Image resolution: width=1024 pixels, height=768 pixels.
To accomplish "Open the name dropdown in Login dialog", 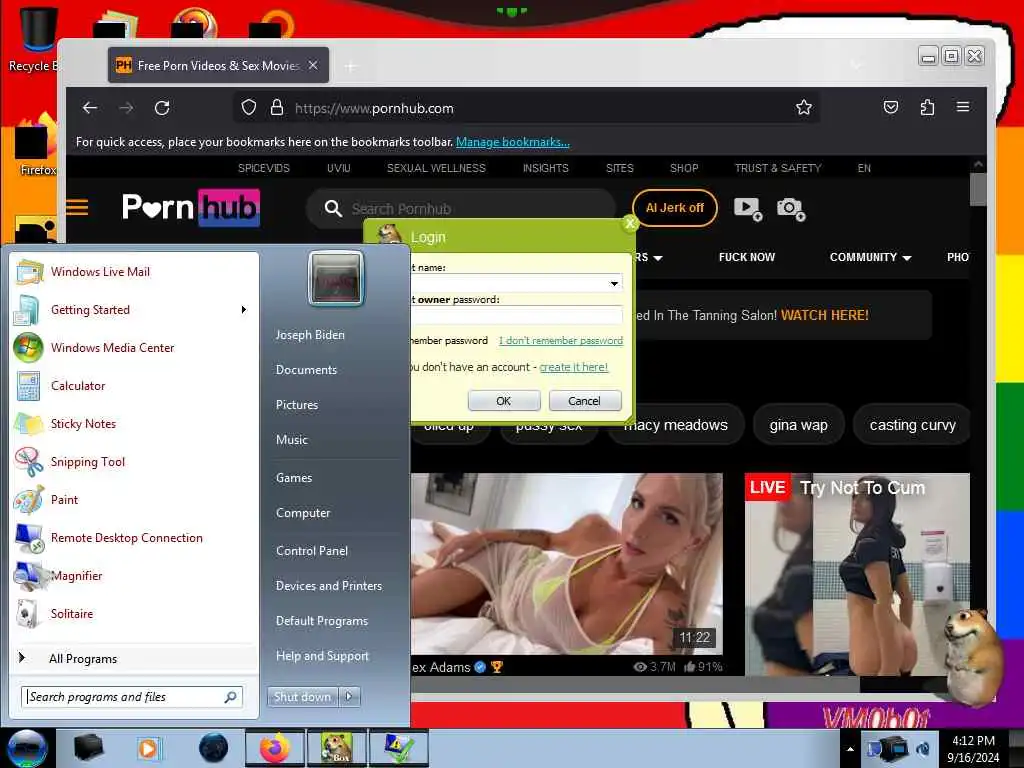I will 614,283.
